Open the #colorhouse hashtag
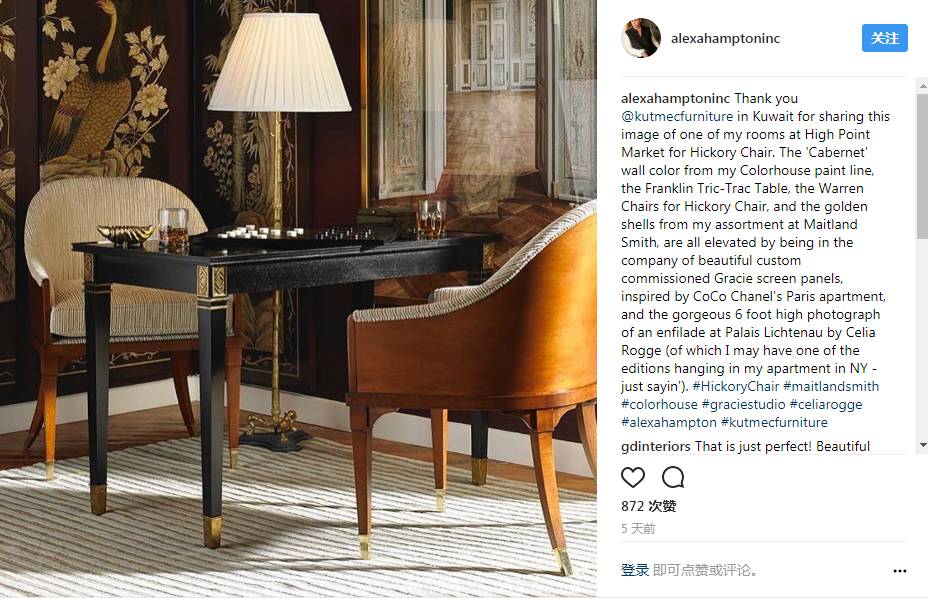This screenshot has width=928, height=598. coord(659,404)
